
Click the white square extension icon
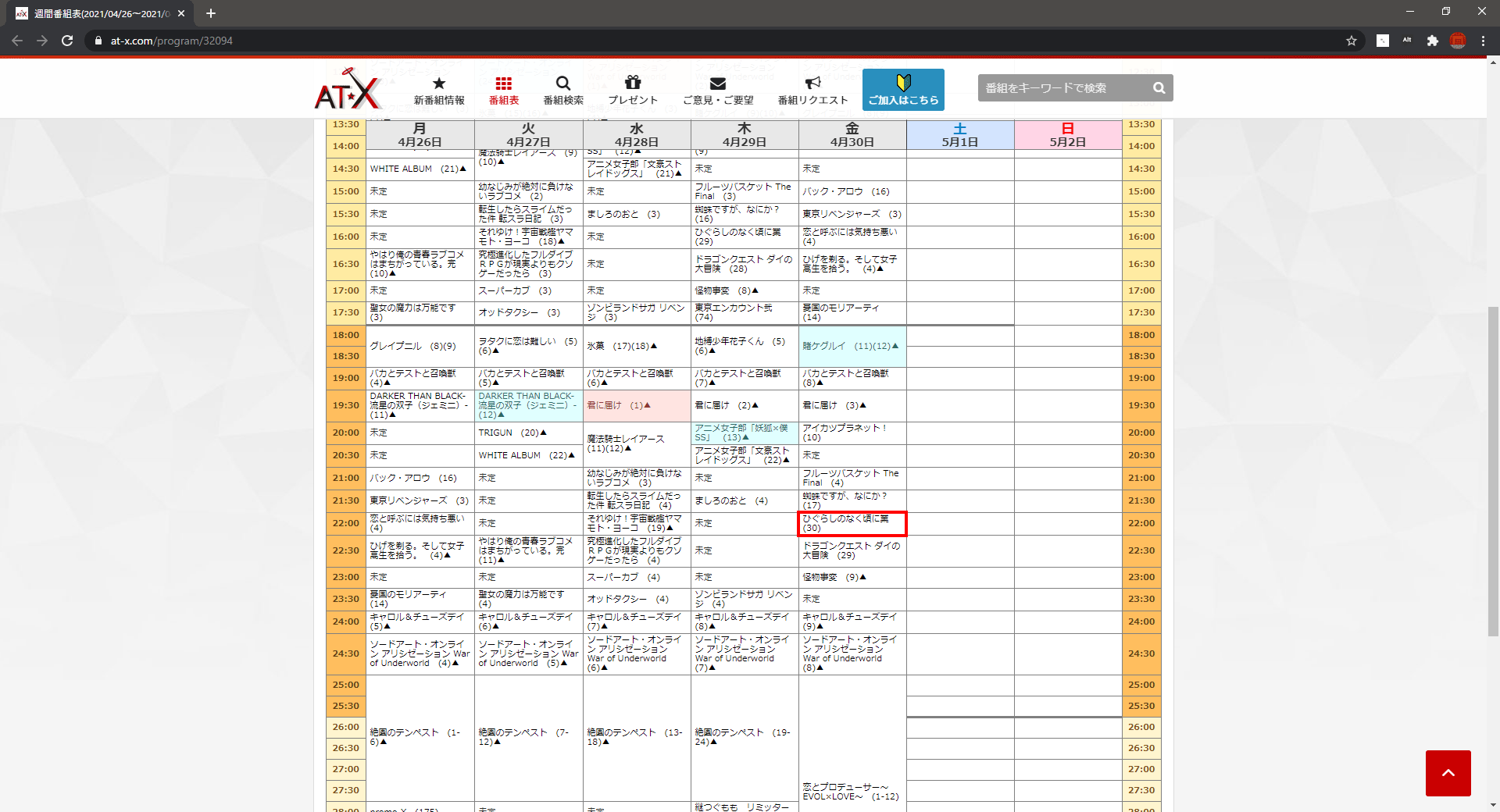pyautogui.click(x=1383, y=41)
